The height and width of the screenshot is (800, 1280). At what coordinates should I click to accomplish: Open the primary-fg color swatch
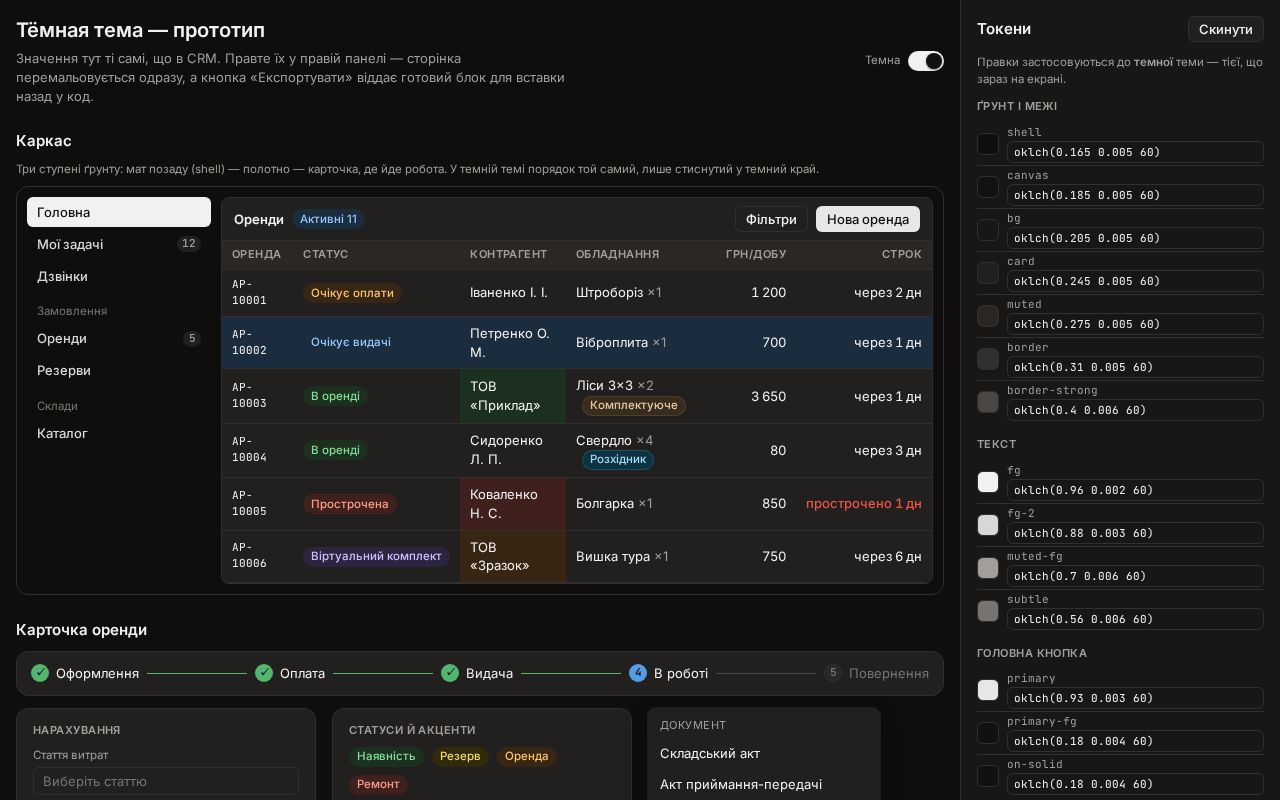[x=988, y=733]
